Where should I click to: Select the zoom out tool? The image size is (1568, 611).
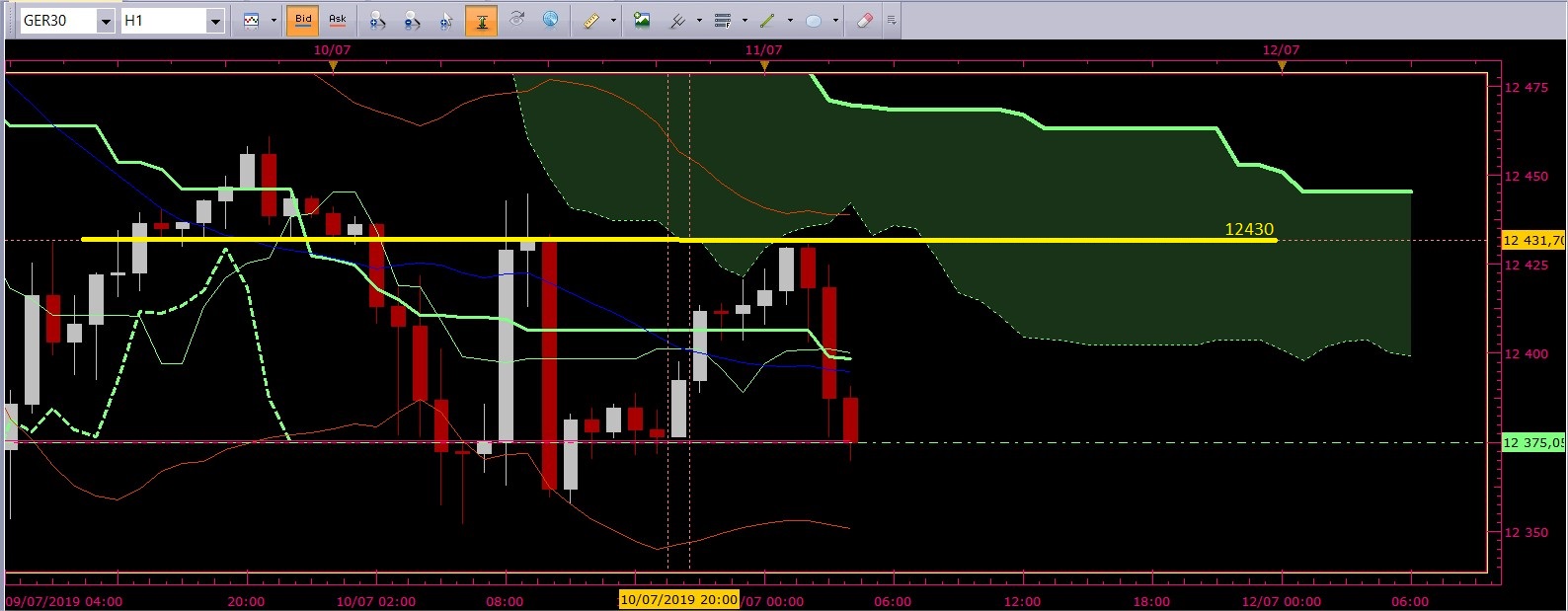pos(412,20)
